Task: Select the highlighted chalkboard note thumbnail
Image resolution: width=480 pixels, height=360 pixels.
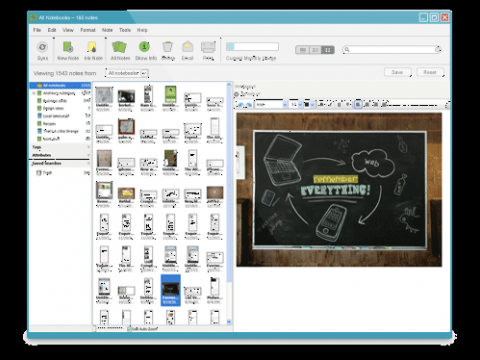Action: [170, 290]
